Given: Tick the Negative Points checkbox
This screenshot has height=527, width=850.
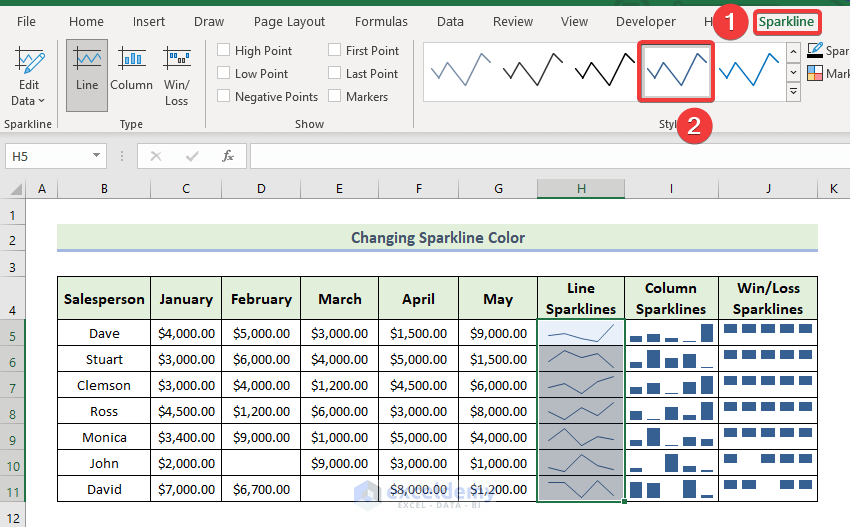Looking at the screenshot, I should pos(224,97).
